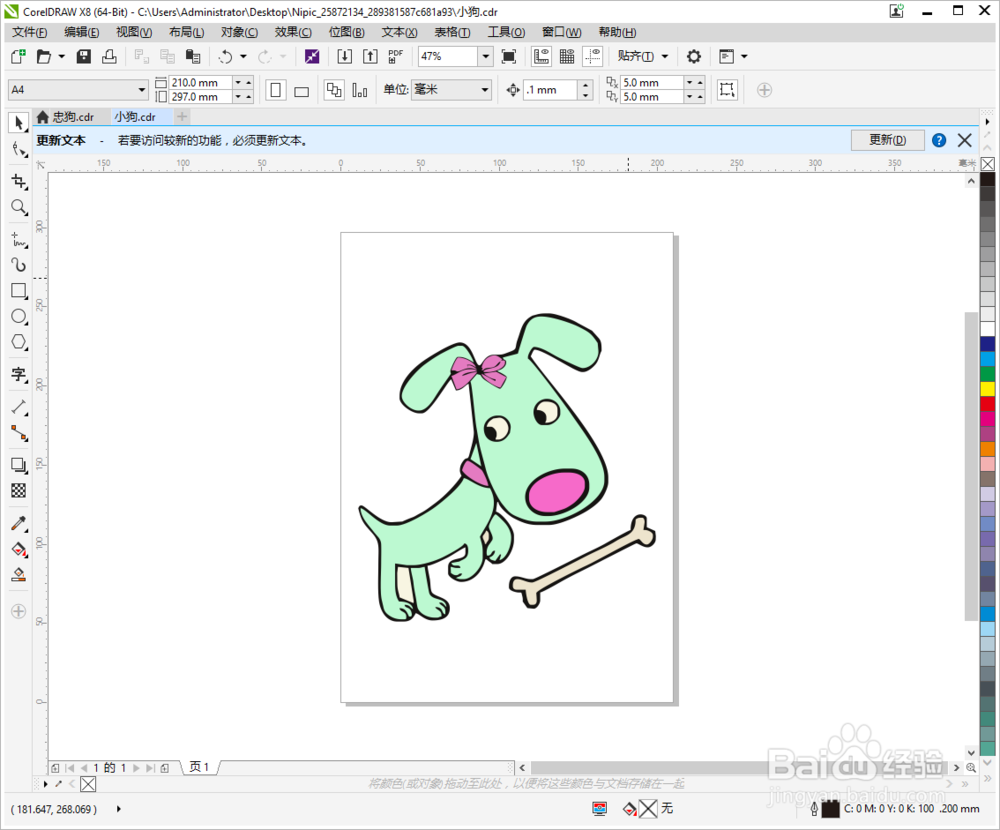Select the Artistic Media tool
The image size is (1000, 830).
point(18,265)
